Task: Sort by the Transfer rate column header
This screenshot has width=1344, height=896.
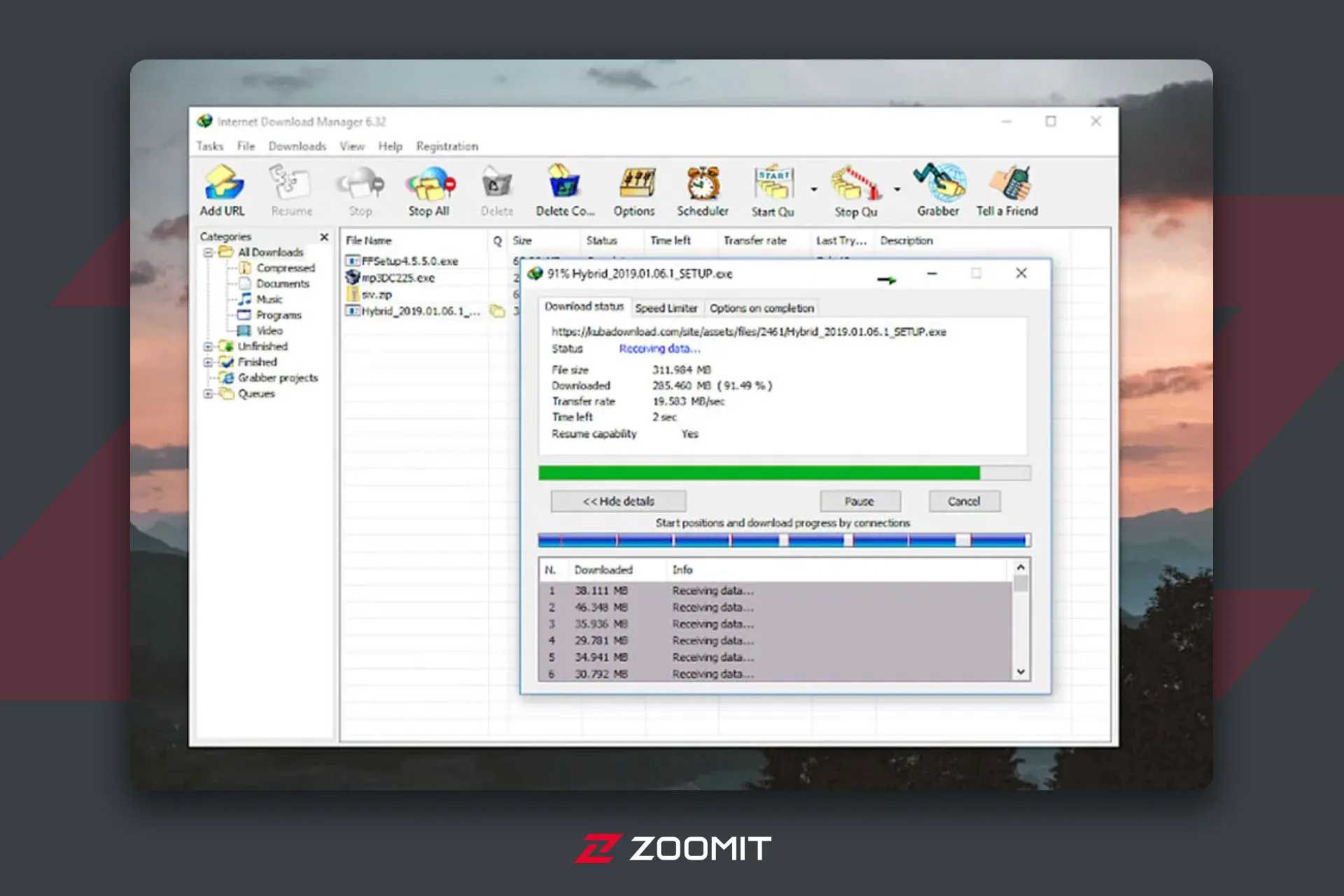Action: tap(763, 240)
